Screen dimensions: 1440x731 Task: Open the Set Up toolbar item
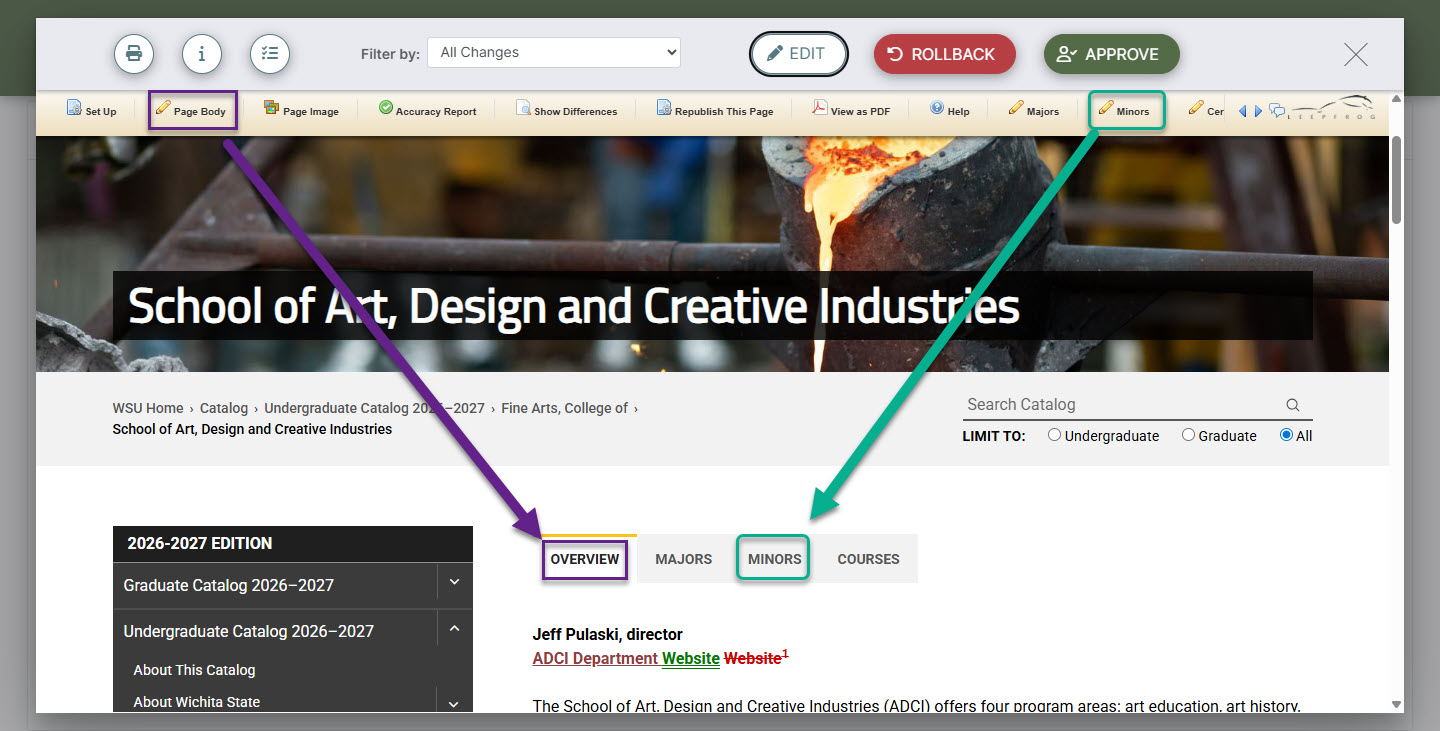pos(91,110)
